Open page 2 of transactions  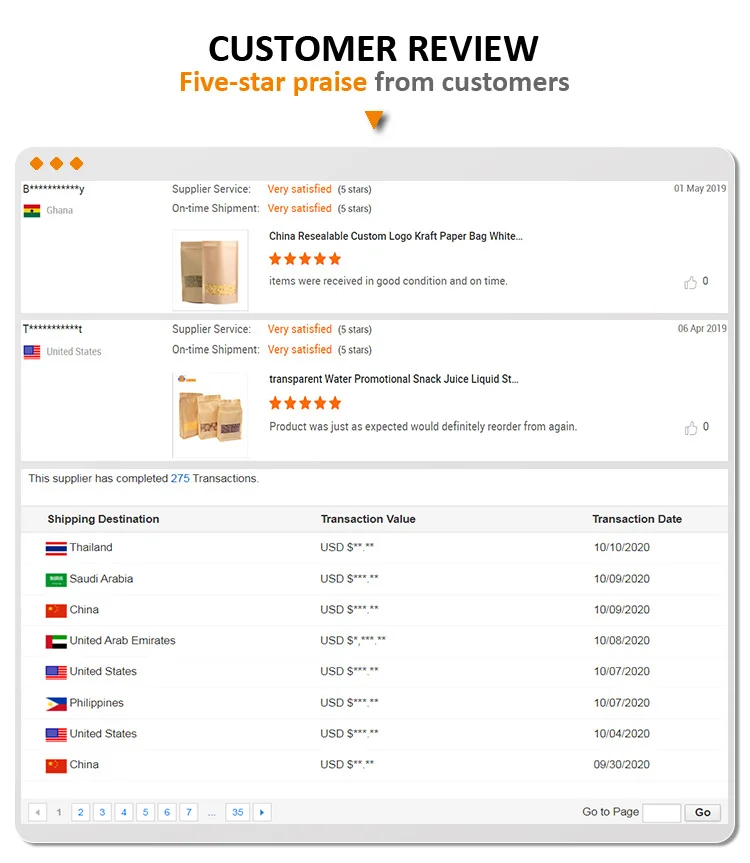coord(80,812)
